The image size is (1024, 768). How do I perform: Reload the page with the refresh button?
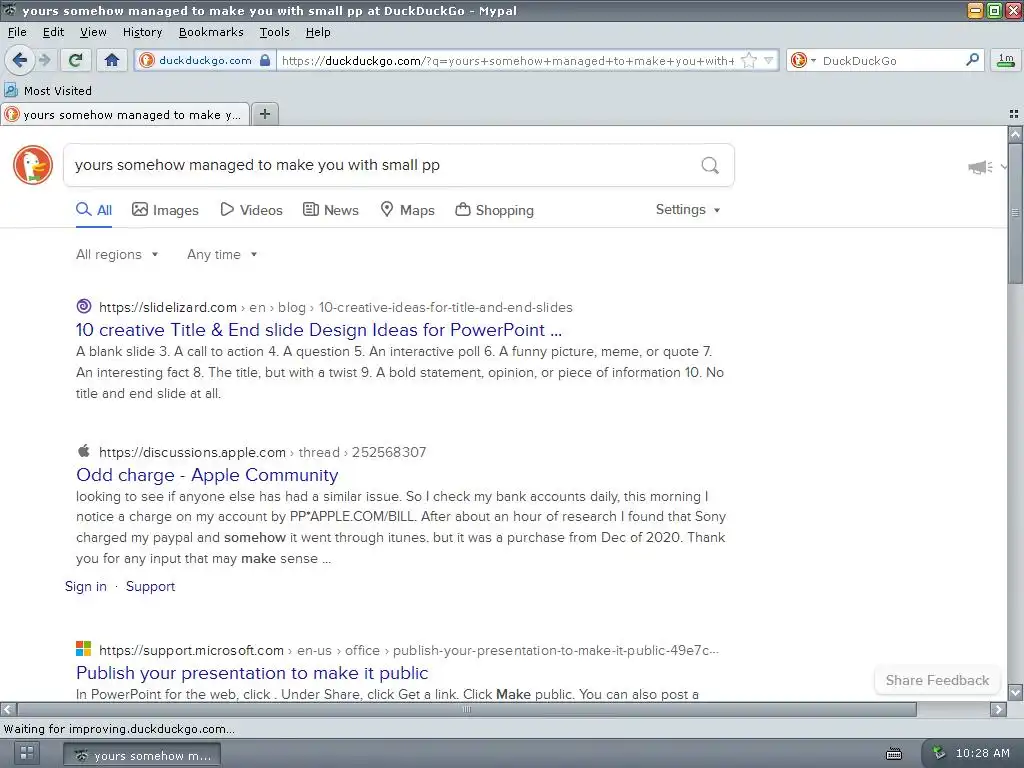pos(75,60)
